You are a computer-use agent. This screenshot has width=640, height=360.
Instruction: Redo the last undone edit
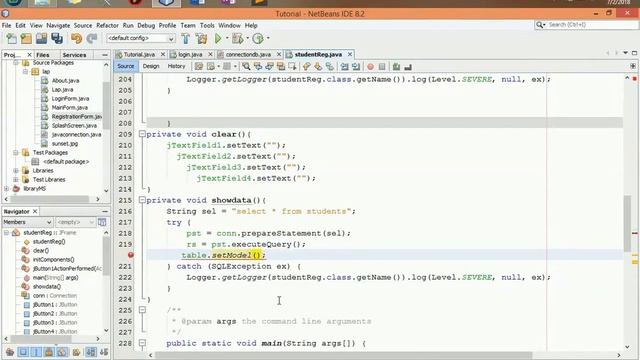tap(92, 39)
